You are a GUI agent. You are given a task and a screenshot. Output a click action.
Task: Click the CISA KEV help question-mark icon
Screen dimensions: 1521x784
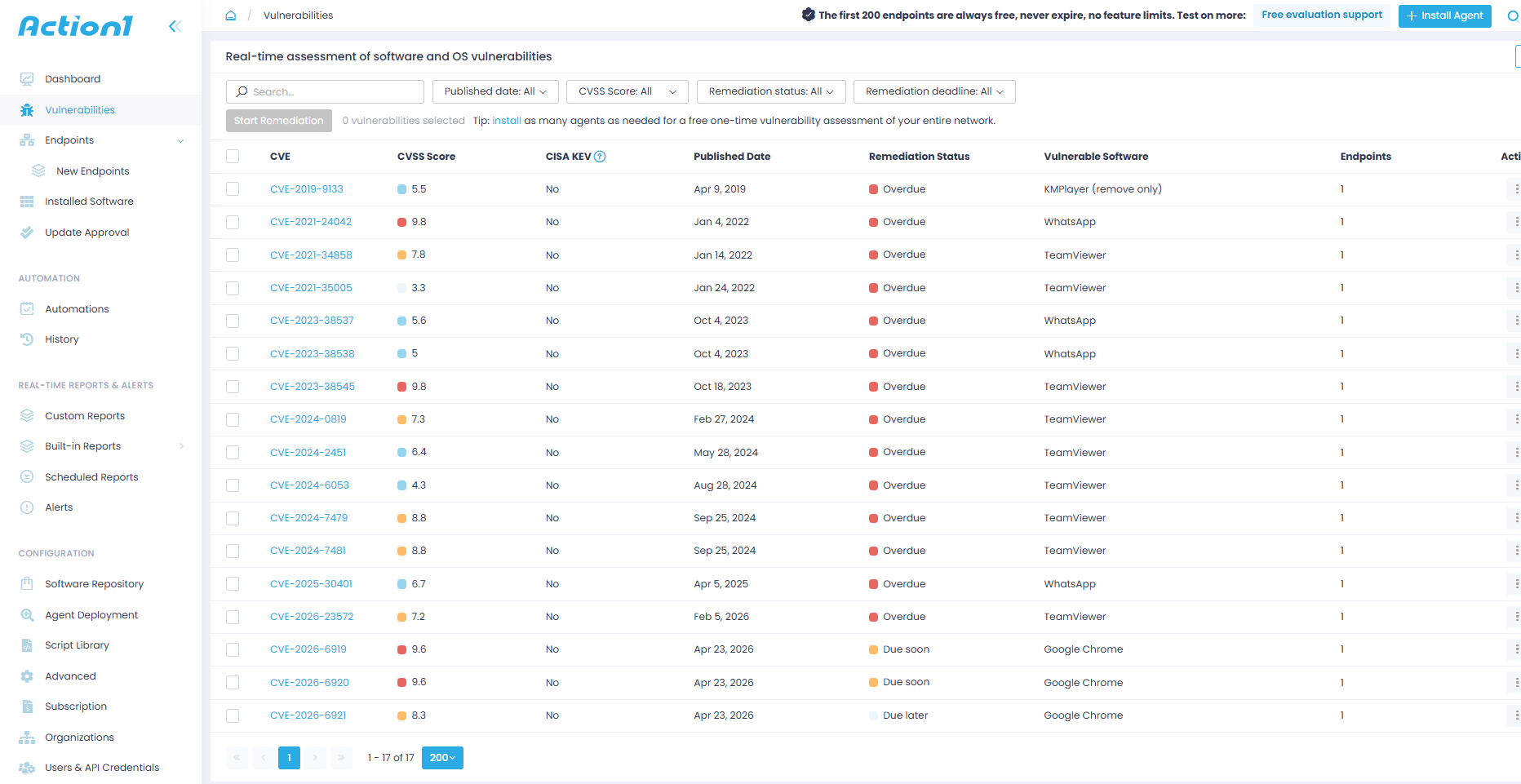click(x=600, y=157)
